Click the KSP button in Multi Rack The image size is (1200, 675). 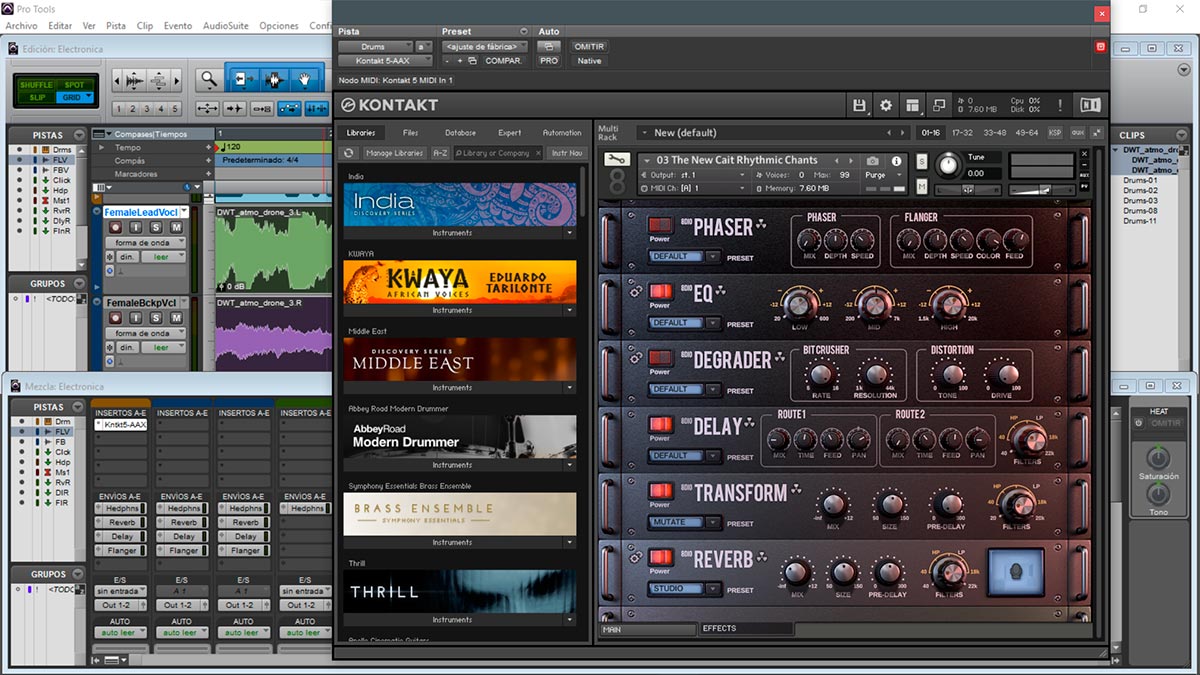pyautogui.click(x=1055, y=132)
